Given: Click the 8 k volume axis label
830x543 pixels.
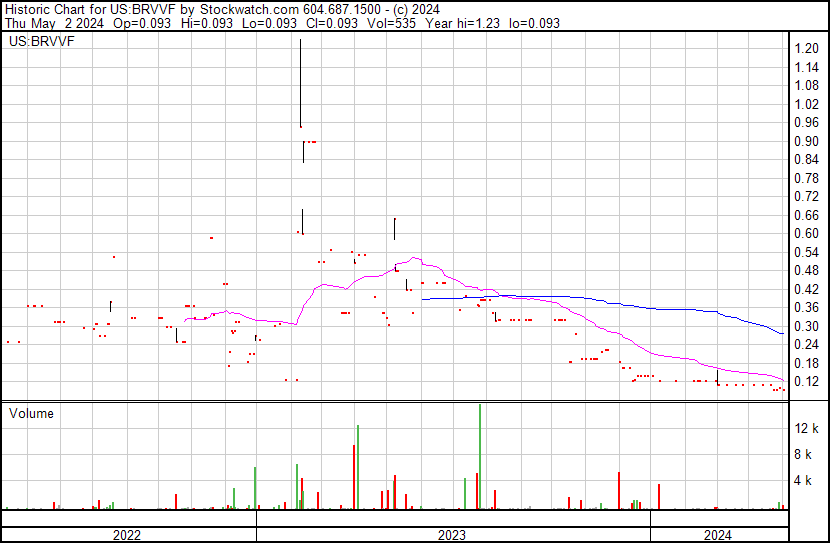Looking at the screenshot, I should pyautogui.click(x=802, y=454).
